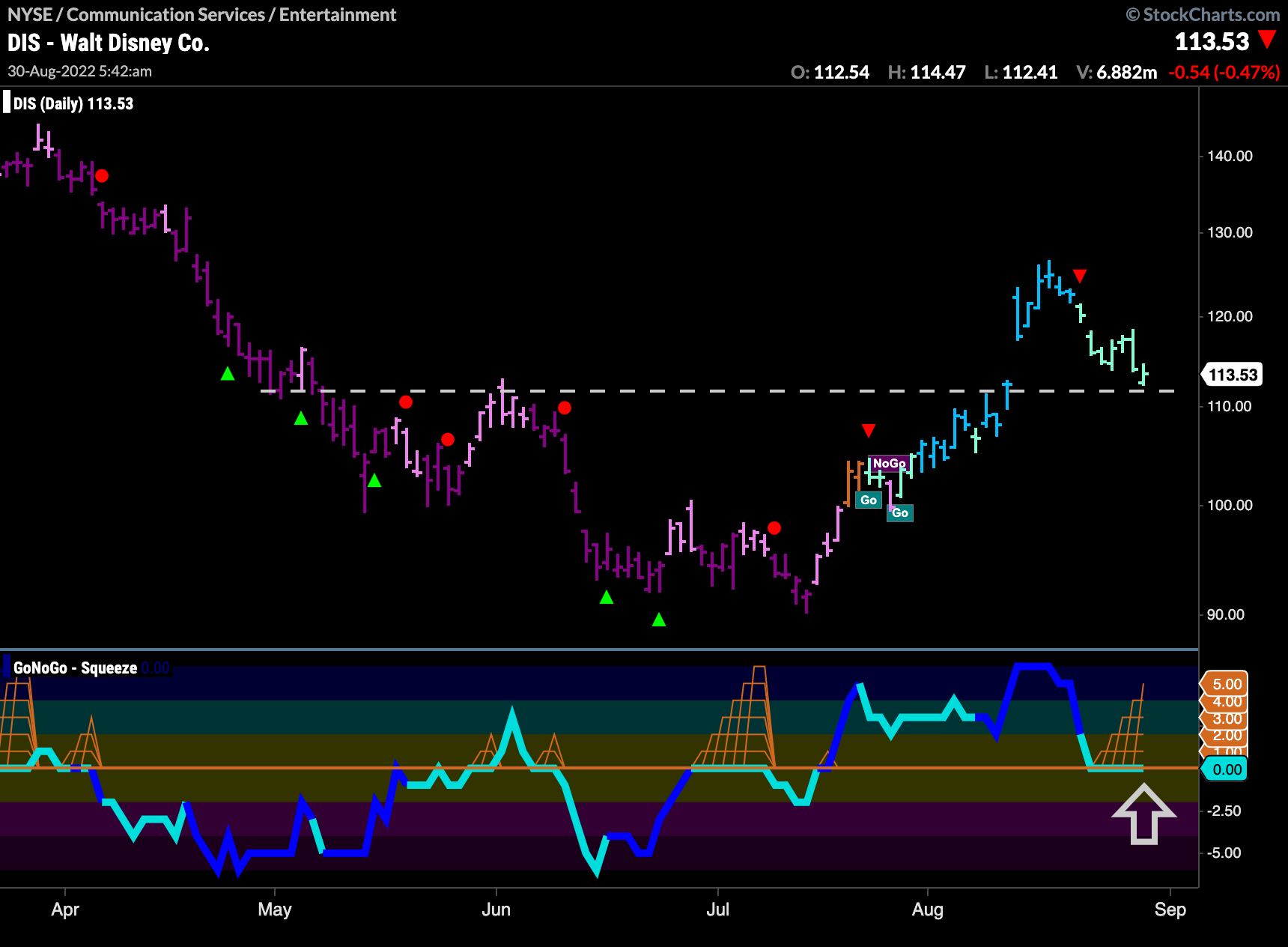Click the DIS - Walt Disney Co. title
The height and width of the screenshot is (947, 1288).
(x=109, y=43)
